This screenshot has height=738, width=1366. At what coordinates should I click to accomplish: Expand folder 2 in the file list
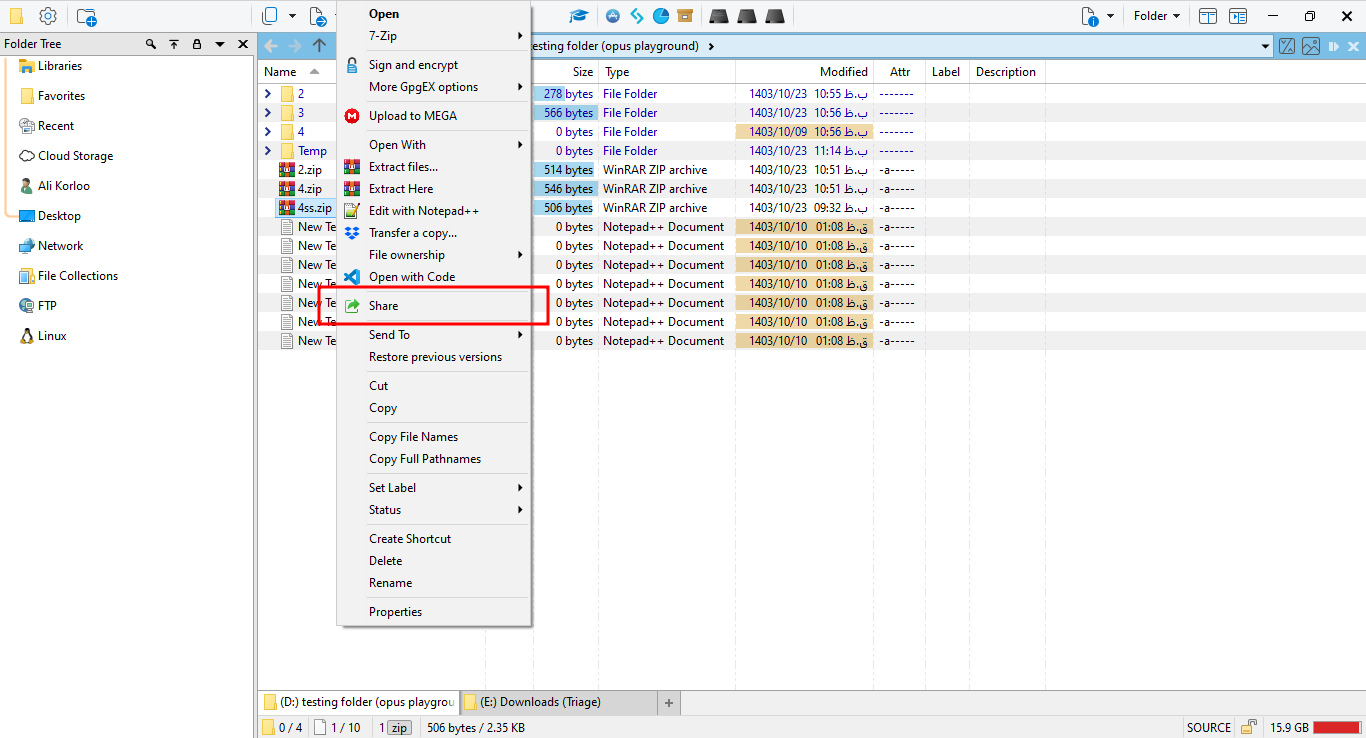pos(268,94)
